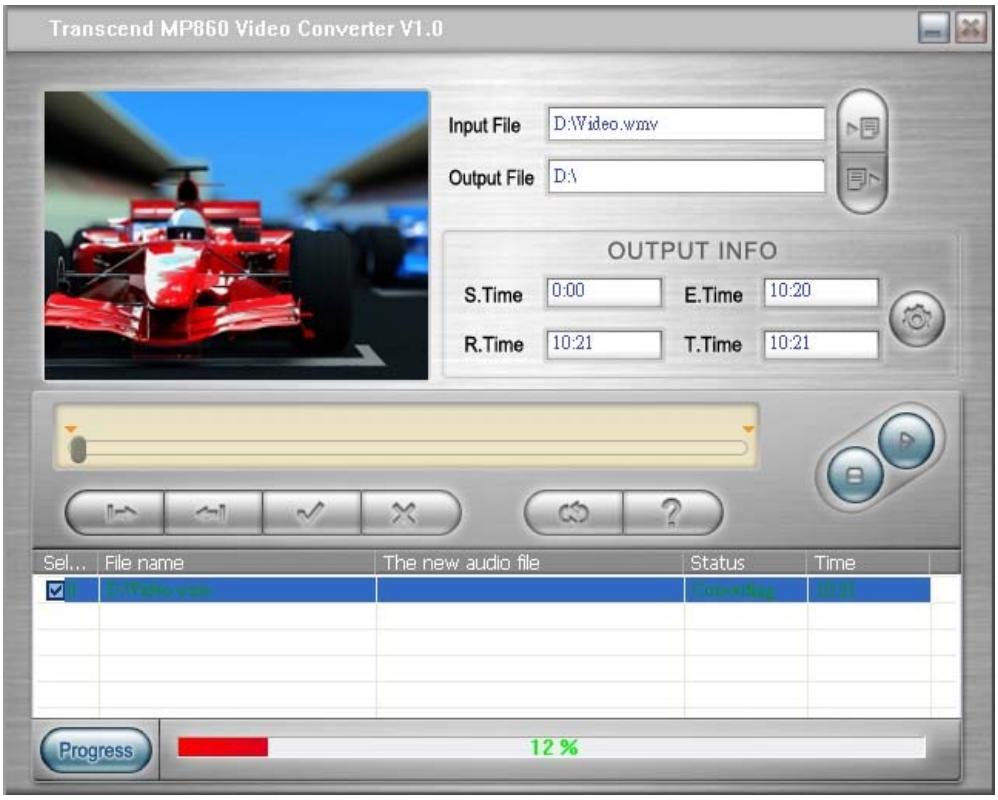Open help with question mark icon
998x800 pixels.
point(673,512)
